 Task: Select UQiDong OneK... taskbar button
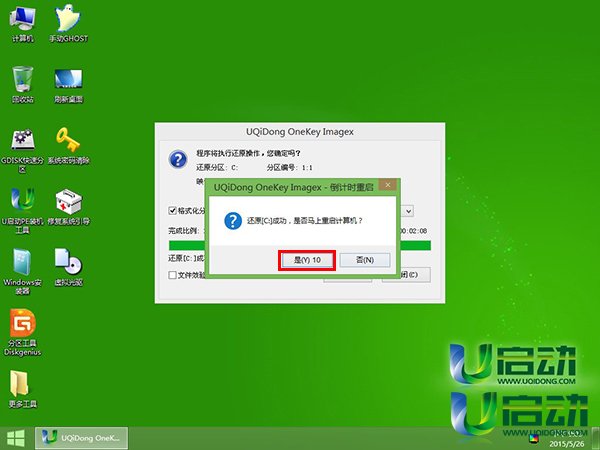point(82,438)
